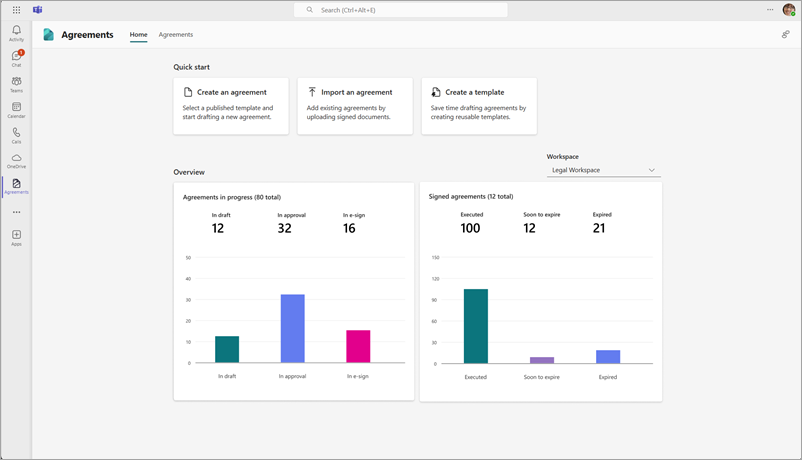Select the Home tab
The width and height of the screenshot is (802, 460).
[138, 35]
